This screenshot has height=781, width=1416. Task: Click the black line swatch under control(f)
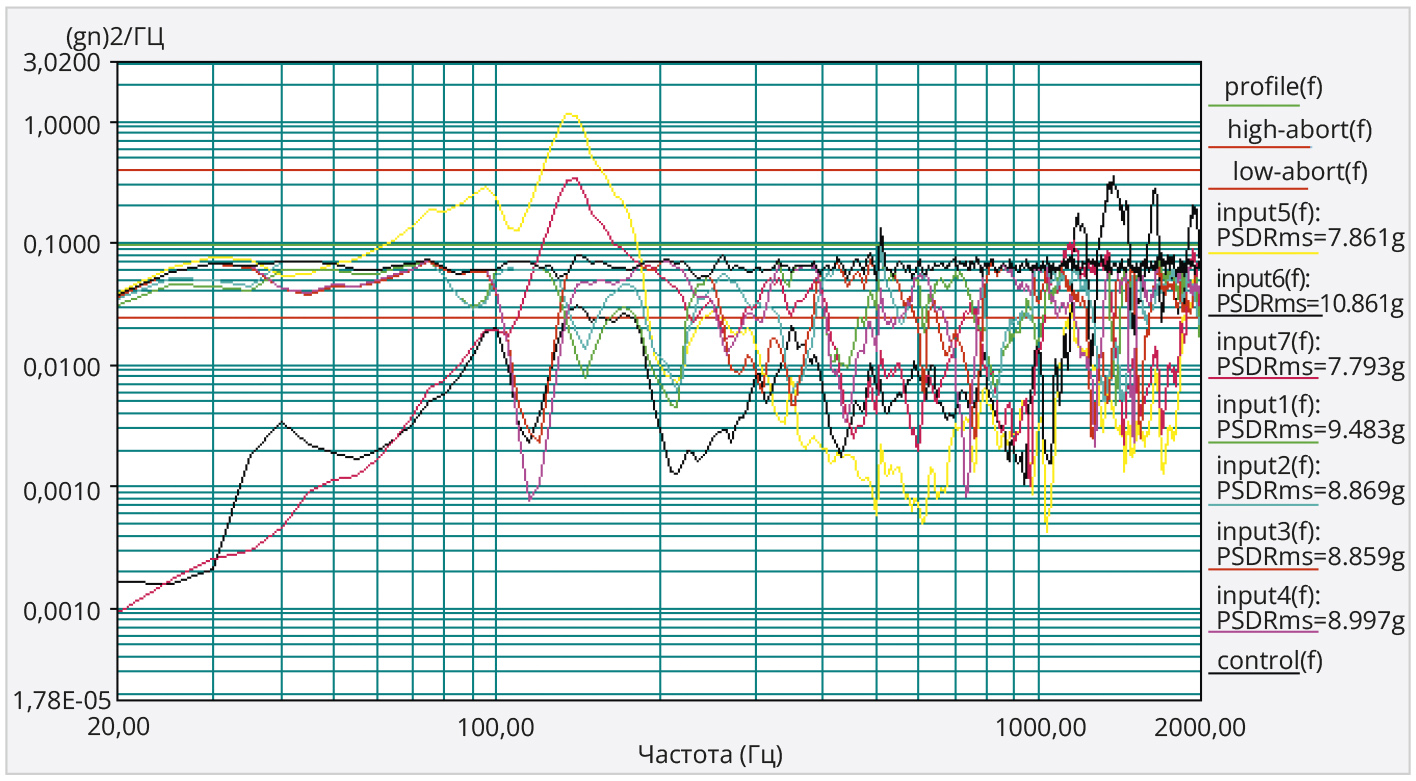coord(1254,673)
